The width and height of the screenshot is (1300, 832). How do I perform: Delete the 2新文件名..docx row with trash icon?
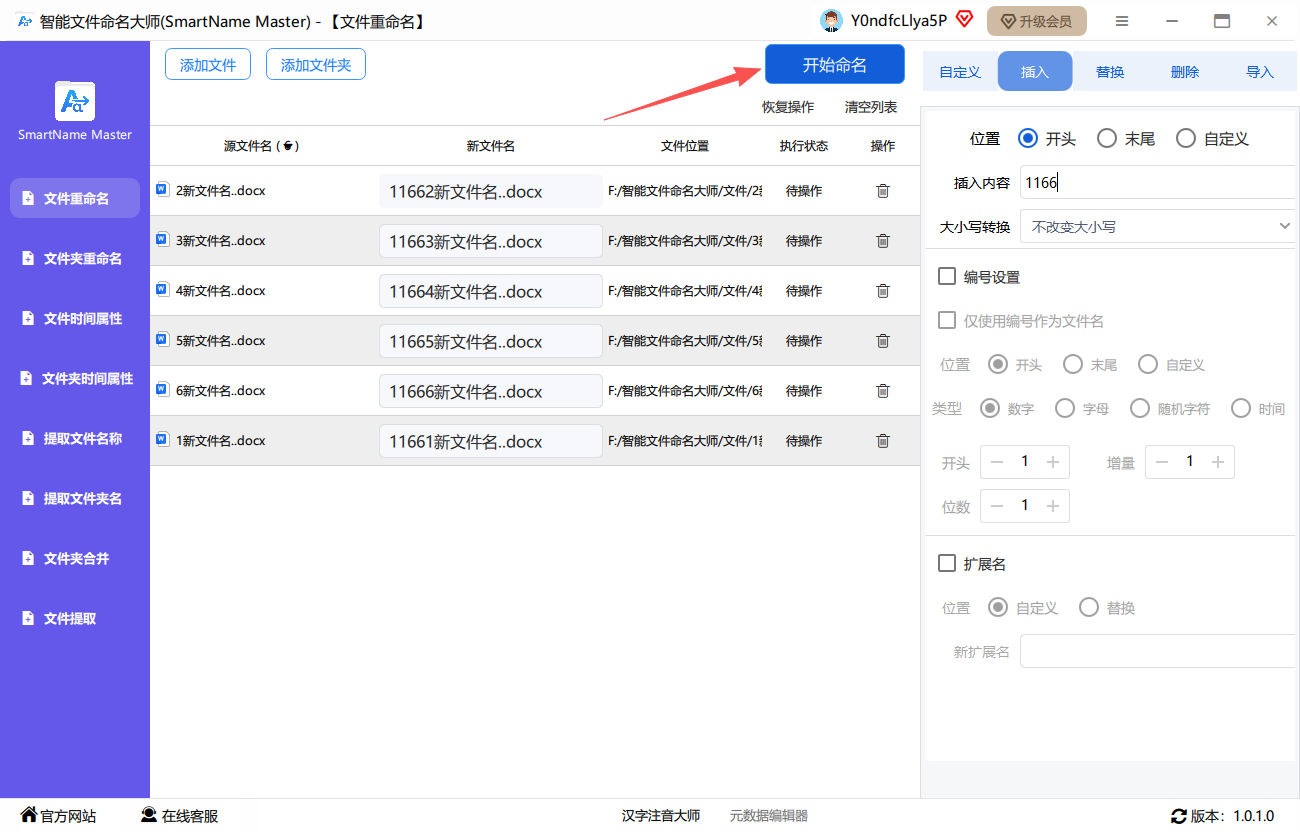coord(882,191)
